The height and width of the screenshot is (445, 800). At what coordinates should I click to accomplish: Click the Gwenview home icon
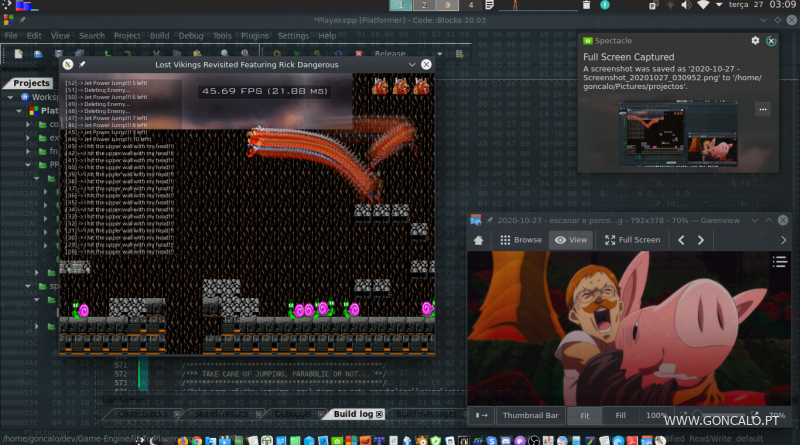[478, 240]
